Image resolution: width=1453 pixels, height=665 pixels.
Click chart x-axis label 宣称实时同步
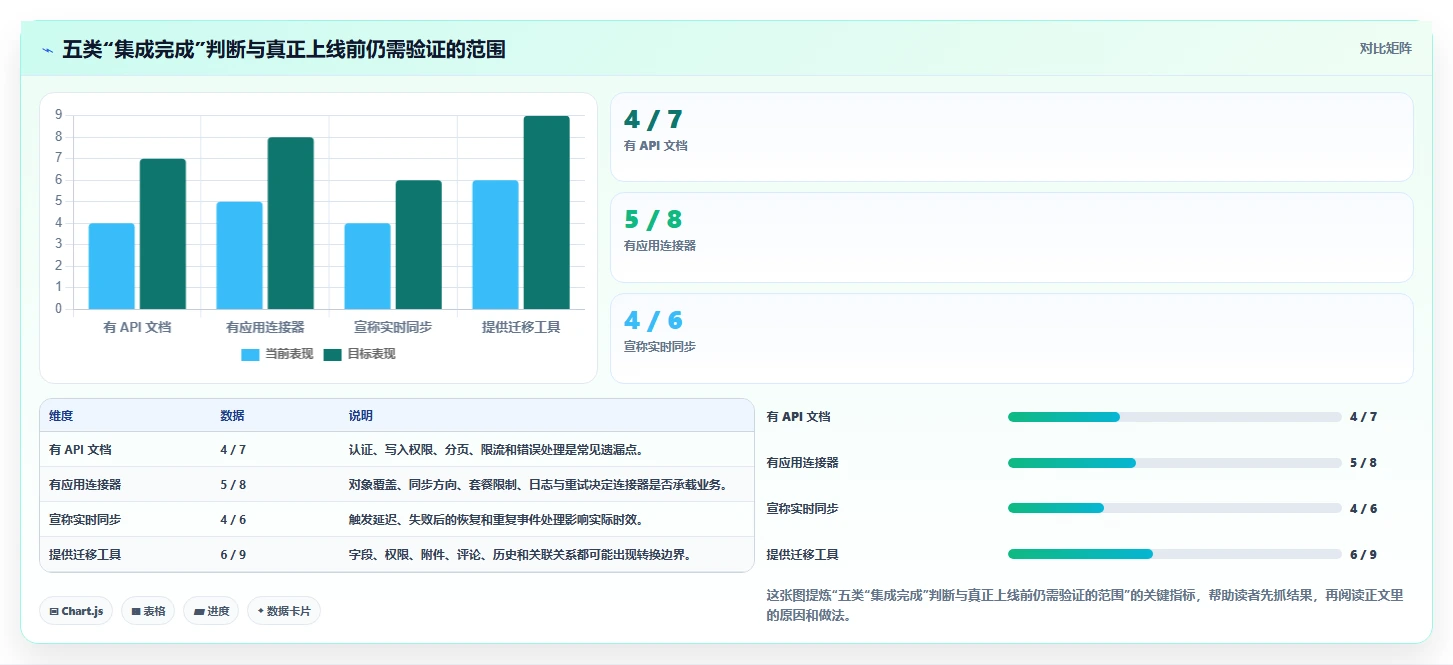coord(393,327)
